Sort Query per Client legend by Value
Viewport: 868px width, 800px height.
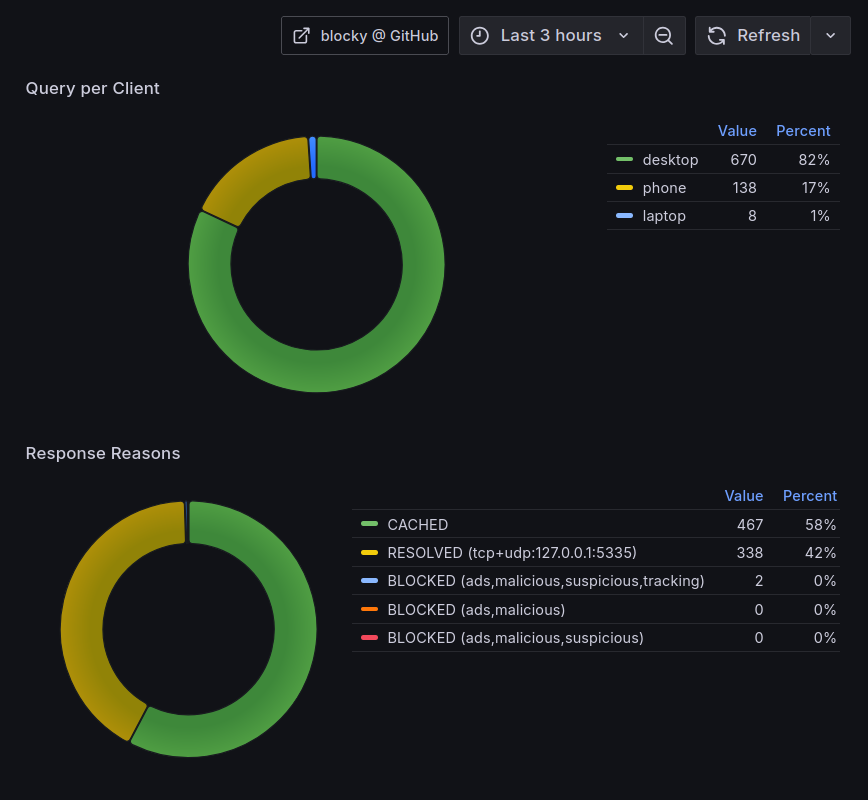[x=737, y=131]
